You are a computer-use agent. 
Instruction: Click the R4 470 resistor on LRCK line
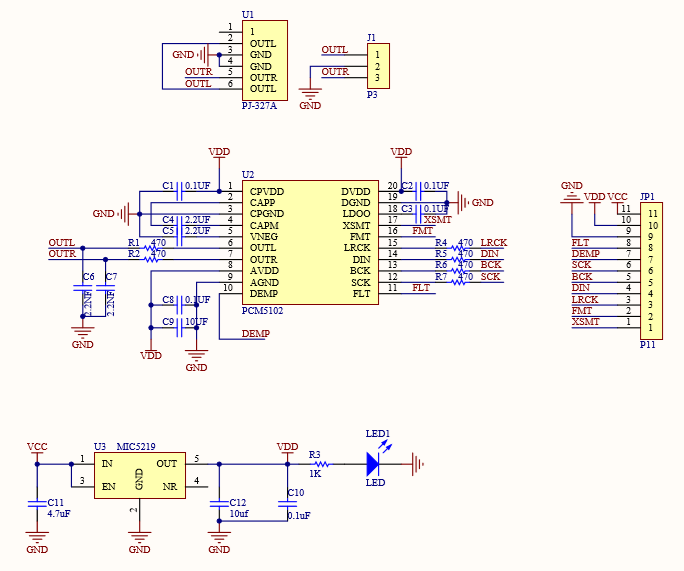460,243
